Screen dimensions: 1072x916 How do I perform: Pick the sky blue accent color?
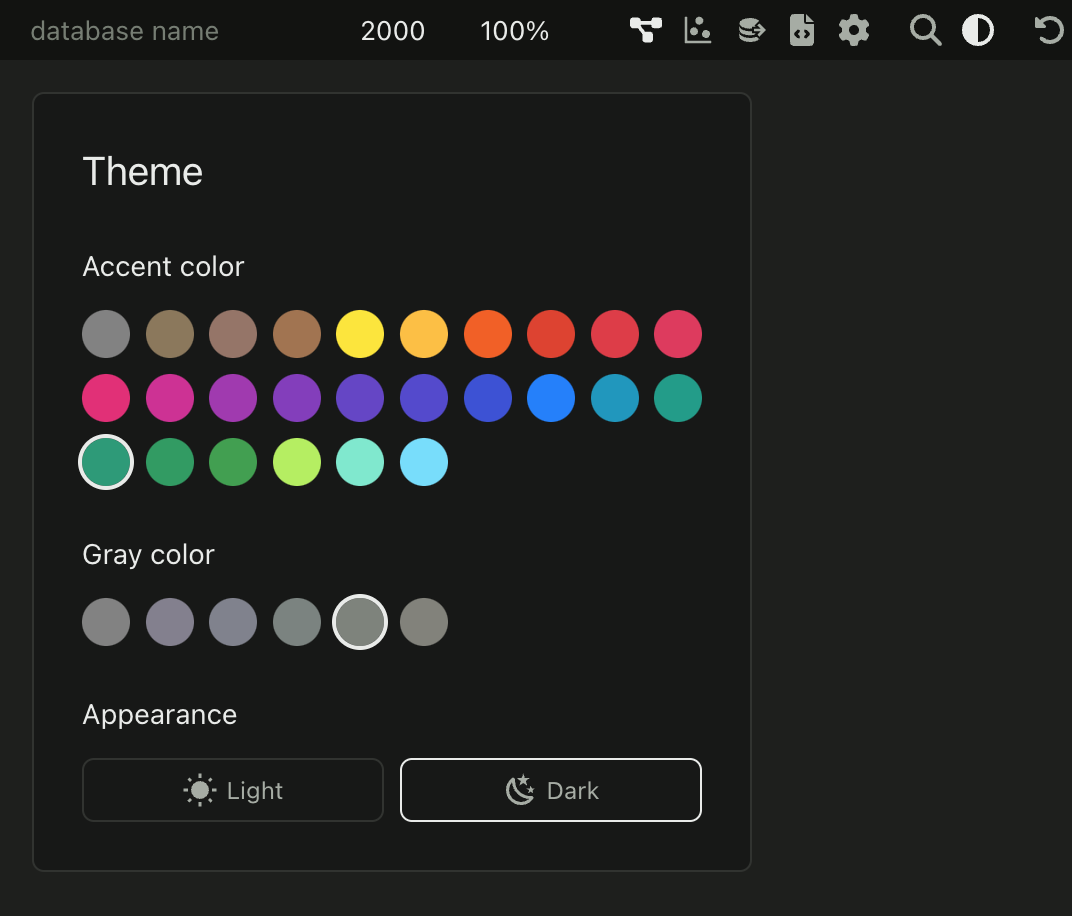[424, 462]
